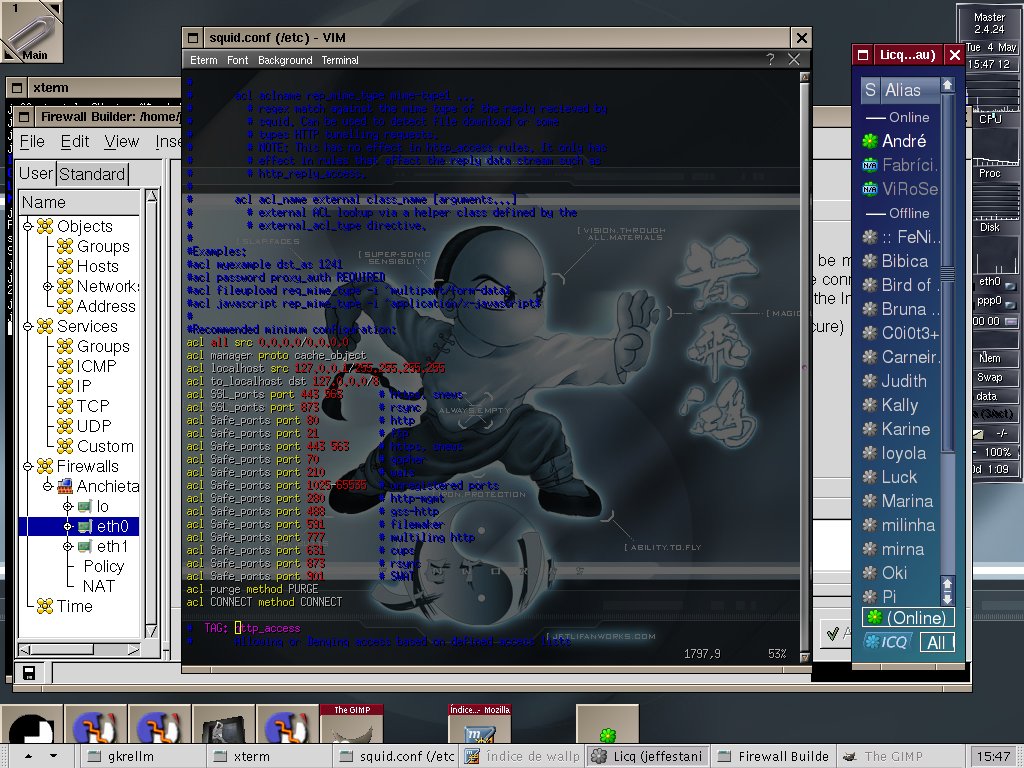Click the TCP services icon
This screenshot has height=768, width=1024.
coord(65,406)
